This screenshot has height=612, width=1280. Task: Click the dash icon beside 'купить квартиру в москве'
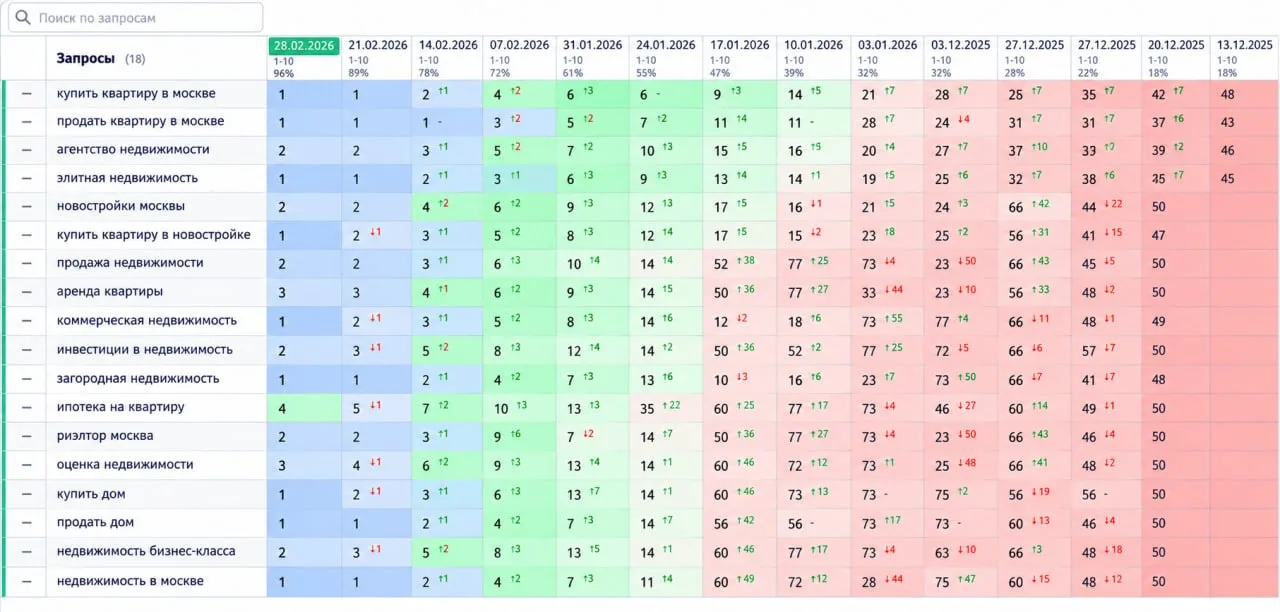click(26, 93)
